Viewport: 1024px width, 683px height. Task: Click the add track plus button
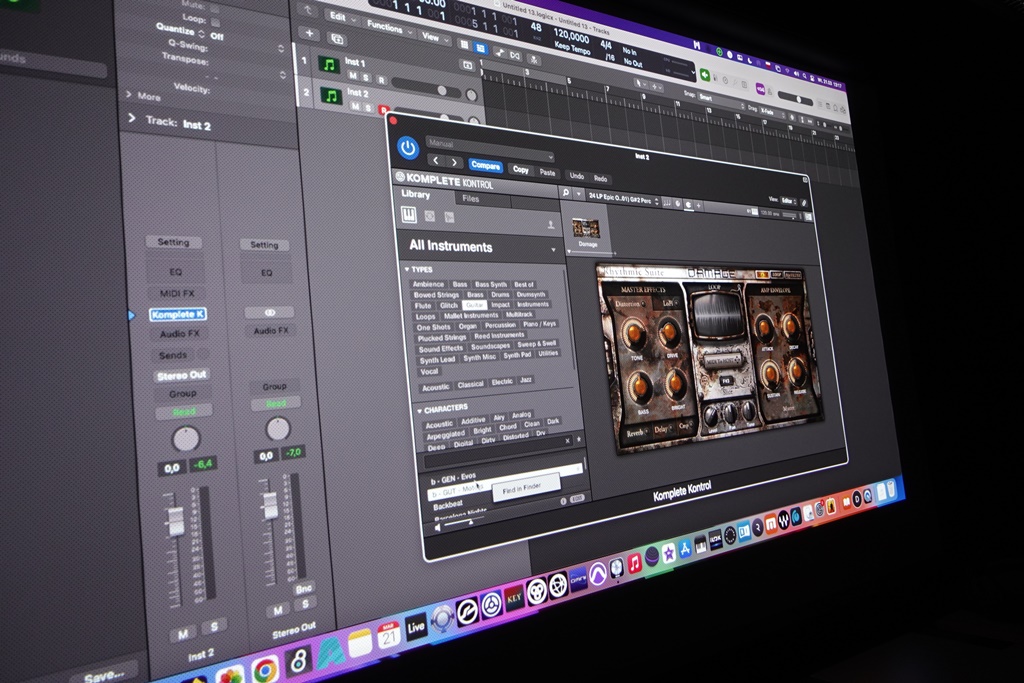coord(310,34)
